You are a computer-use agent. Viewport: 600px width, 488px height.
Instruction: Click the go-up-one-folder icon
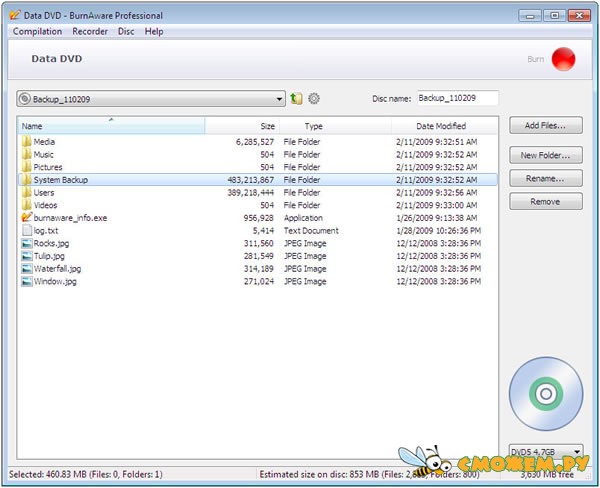pos(296,99)
